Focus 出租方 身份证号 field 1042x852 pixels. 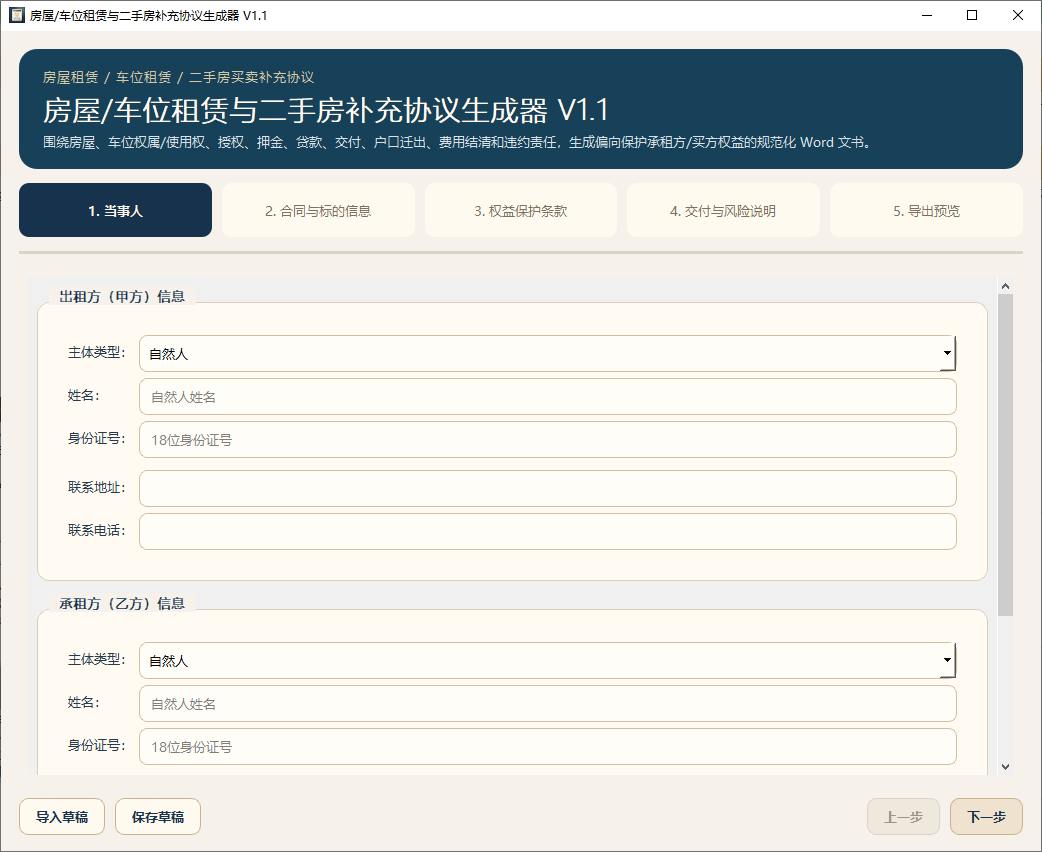point(548,439)
